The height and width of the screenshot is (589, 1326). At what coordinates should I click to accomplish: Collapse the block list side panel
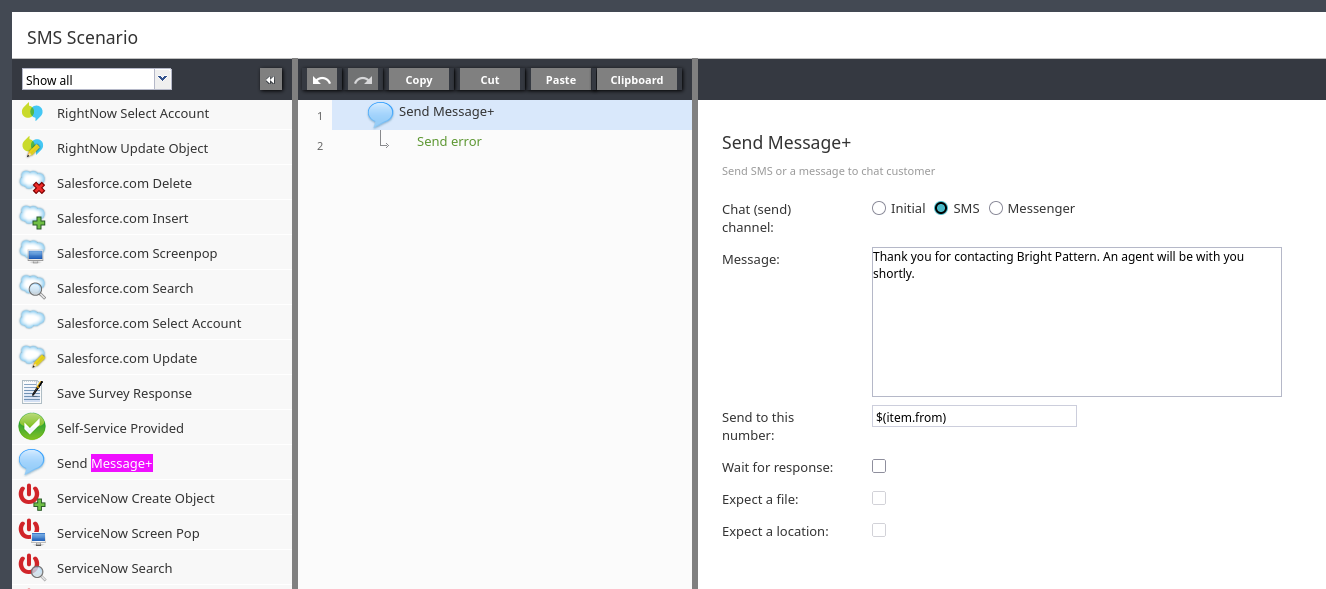click(x=270, y=80)
